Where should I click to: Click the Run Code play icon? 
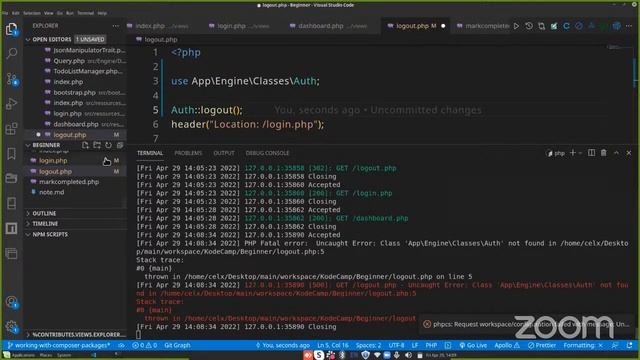click(516, 26)
